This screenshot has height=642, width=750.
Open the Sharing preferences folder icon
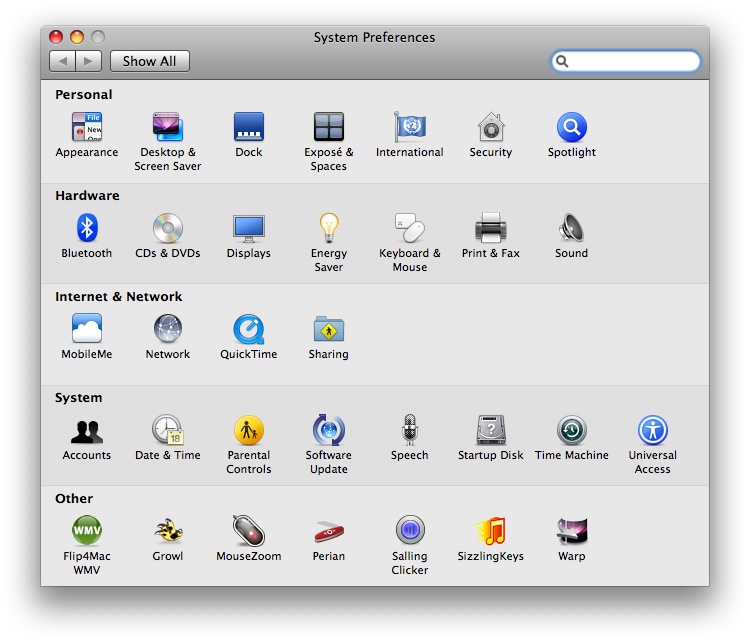(x=329, y=329)
